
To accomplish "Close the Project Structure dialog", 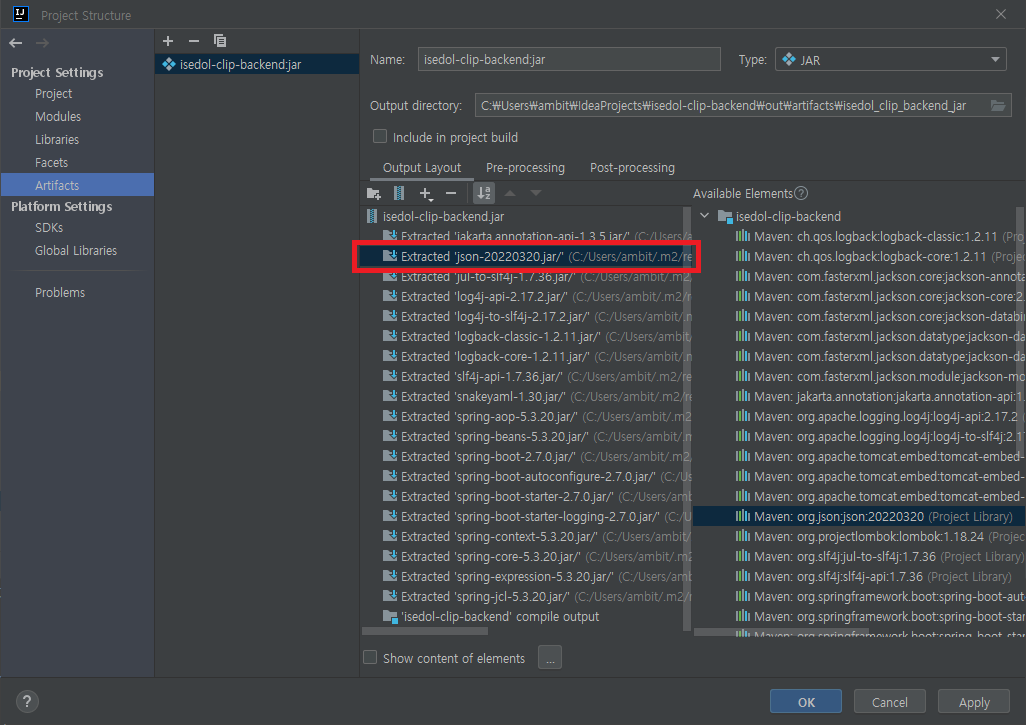I will click(1000, 14).
